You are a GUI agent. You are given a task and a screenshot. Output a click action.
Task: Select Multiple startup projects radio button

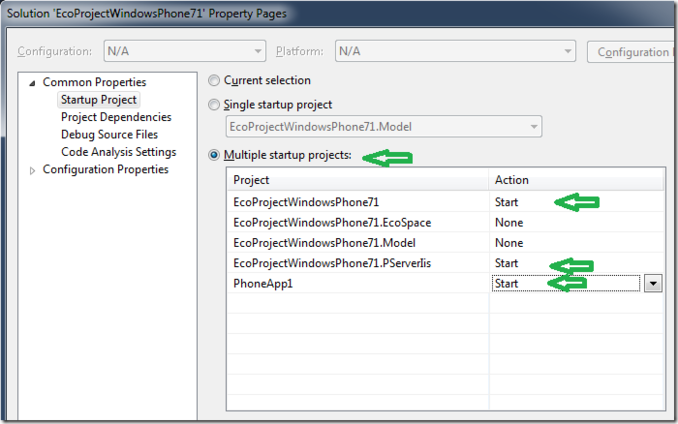coord(214,155)
